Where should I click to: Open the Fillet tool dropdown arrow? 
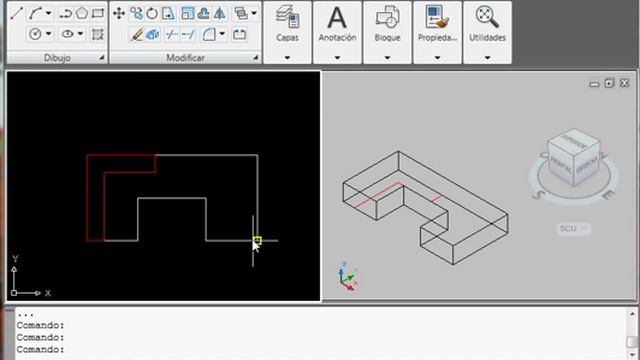pyautogui.click(x=222, y=34)
